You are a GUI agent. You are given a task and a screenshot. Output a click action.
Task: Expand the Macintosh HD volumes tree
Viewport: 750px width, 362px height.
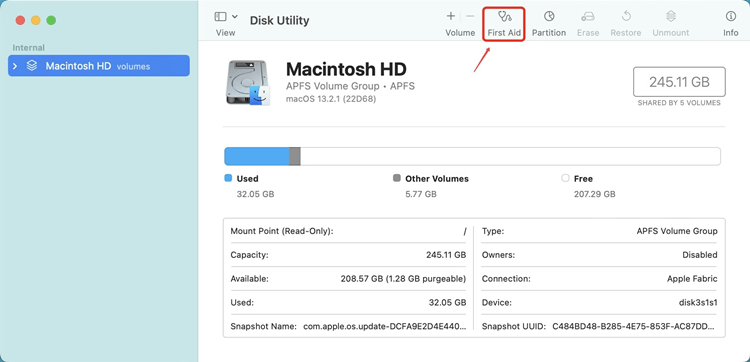(15, 66)
